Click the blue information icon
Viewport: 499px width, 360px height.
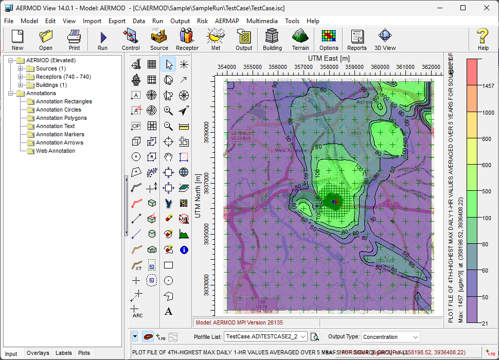click(184, 250)
